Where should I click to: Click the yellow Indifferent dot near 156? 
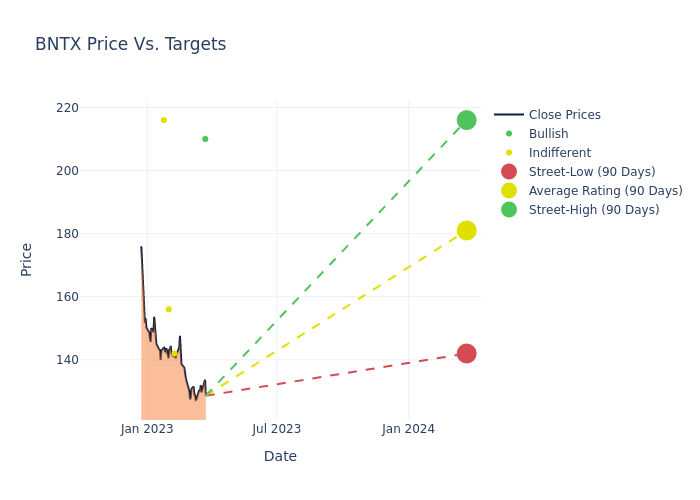coord(168,309)
